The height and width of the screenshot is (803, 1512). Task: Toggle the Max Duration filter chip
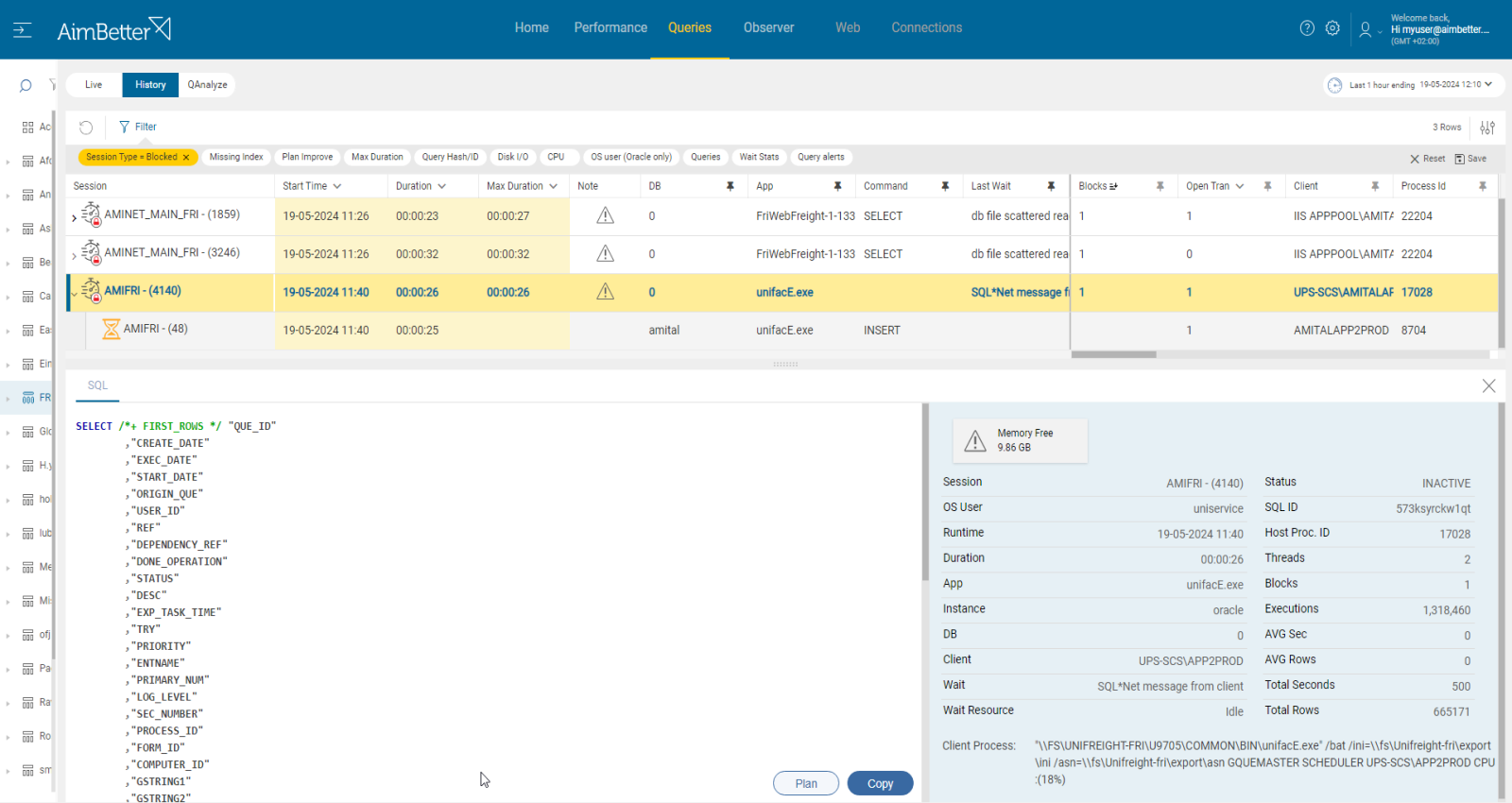[377, 157]
